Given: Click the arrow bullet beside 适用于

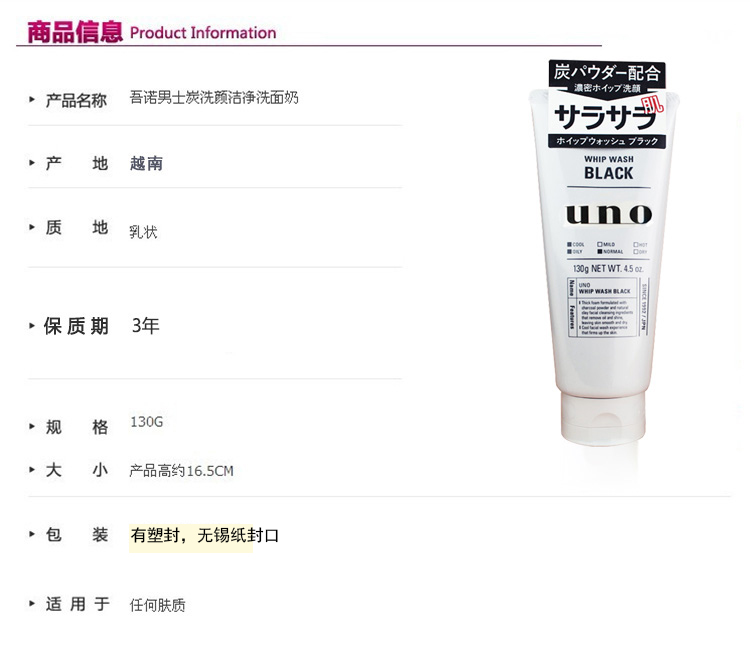Looking at the screenshot, I should 32,604.
